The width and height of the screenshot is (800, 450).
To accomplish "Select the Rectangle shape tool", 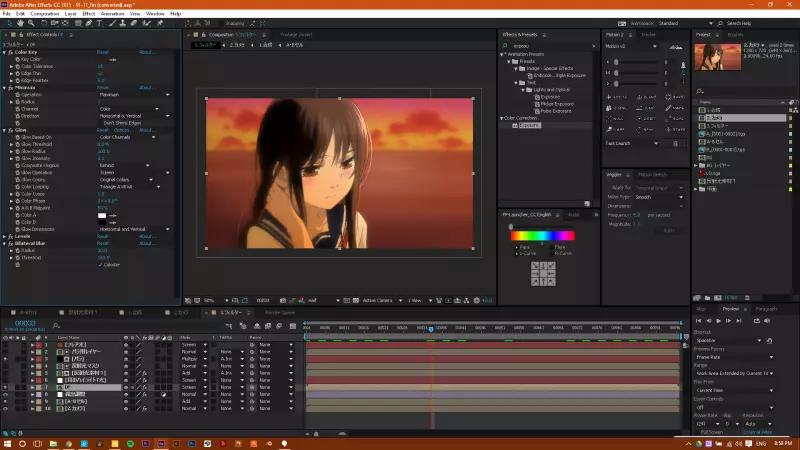I will [x=78, y=23].
